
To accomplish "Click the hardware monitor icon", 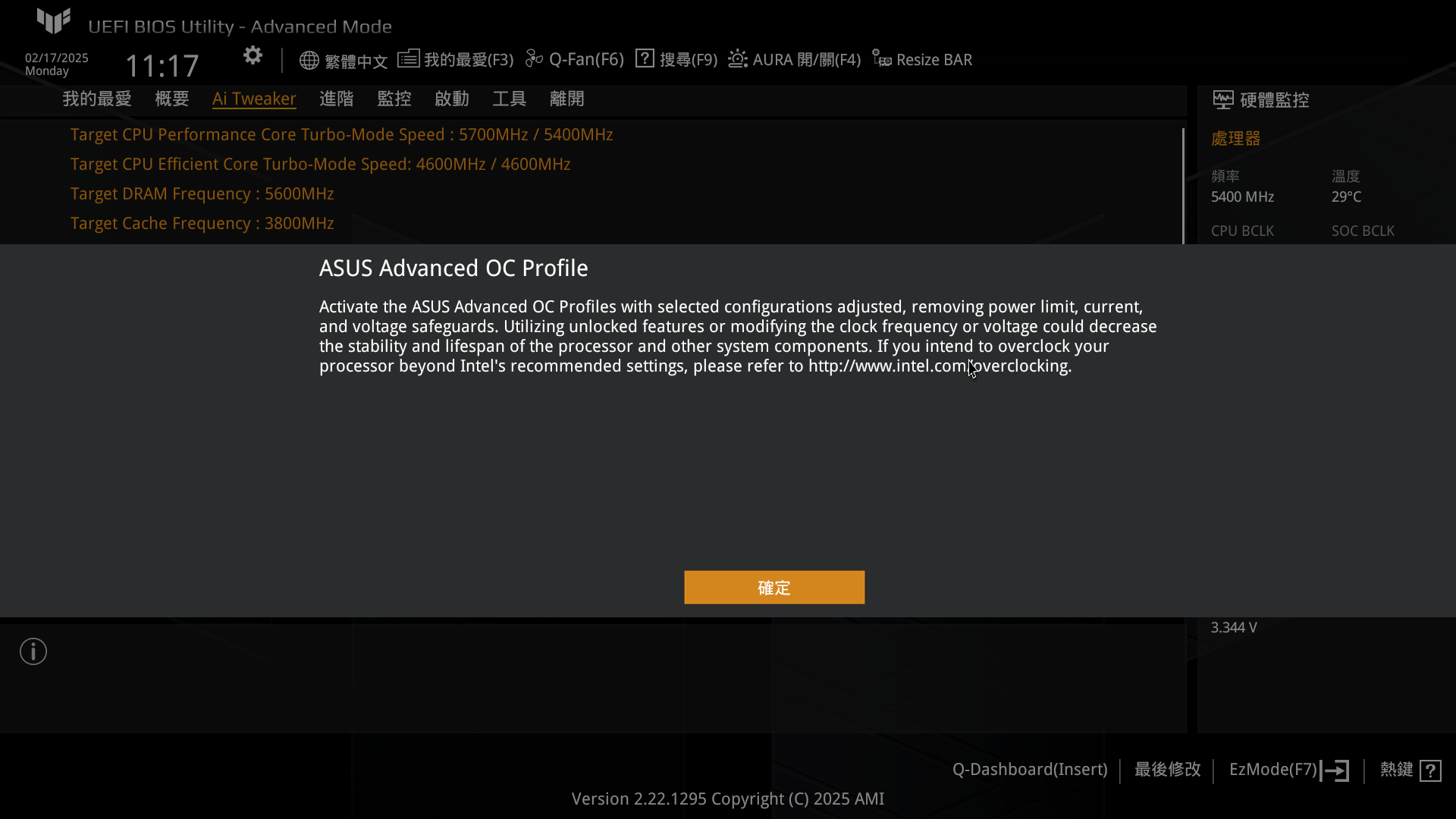I will (x=1222, y=99).
